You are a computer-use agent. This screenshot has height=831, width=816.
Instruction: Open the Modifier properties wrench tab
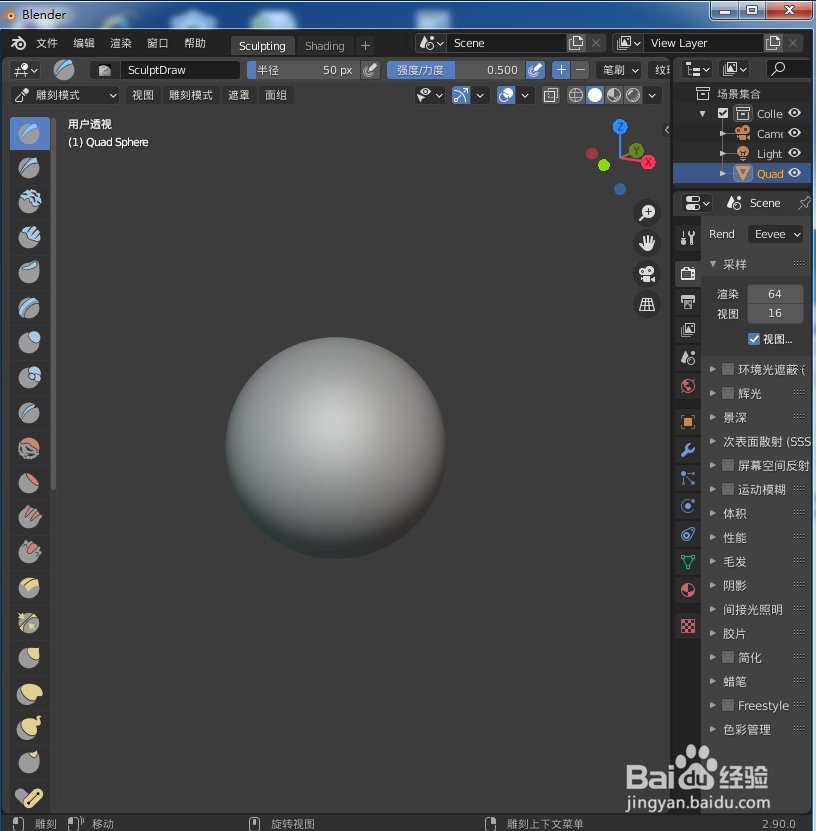click(687, 450)
